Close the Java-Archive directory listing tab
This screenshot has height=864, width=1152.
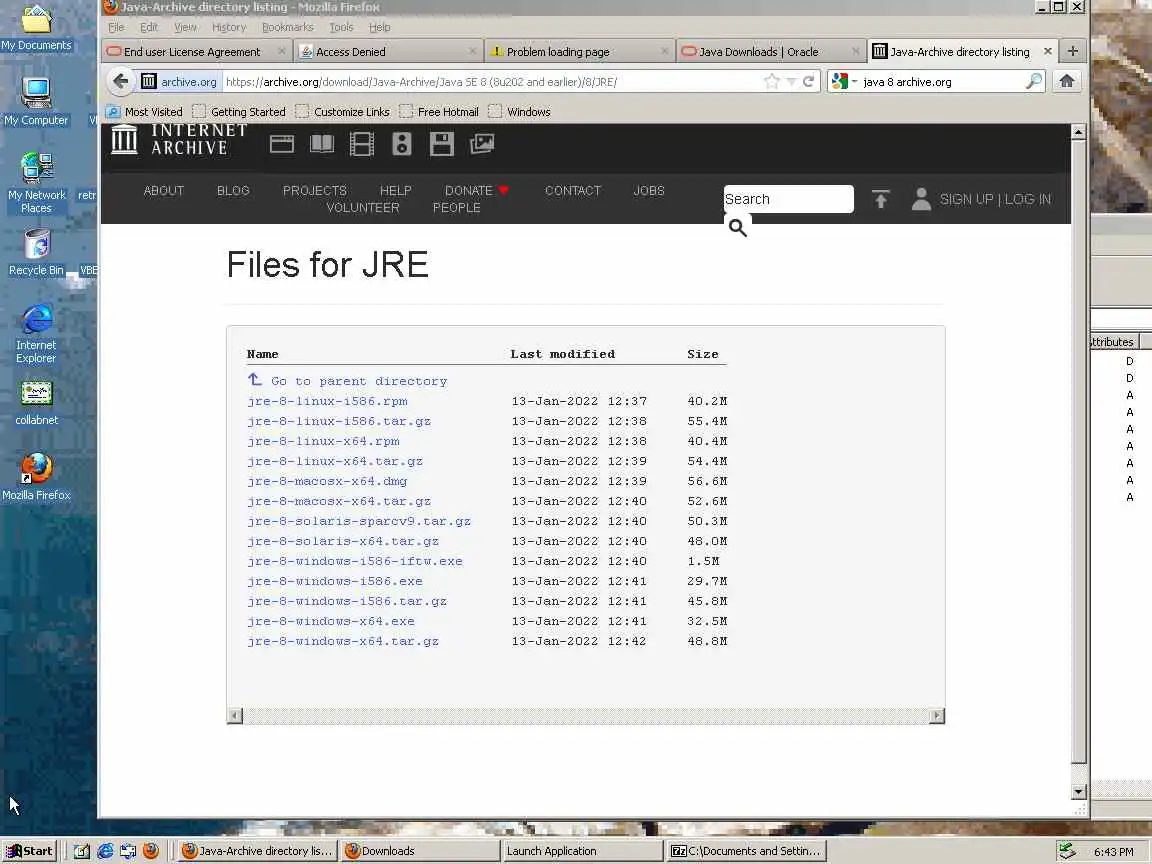click(1048, 51)
